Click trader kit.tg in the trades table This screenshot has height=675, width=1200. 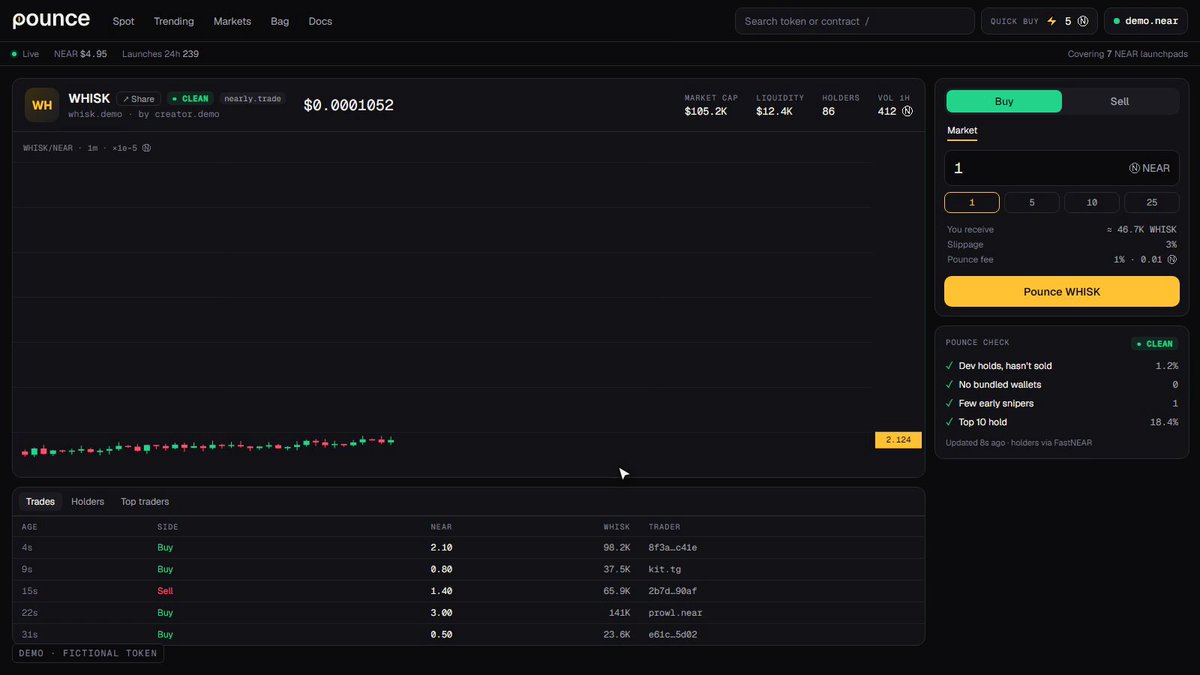coord(665,570)
